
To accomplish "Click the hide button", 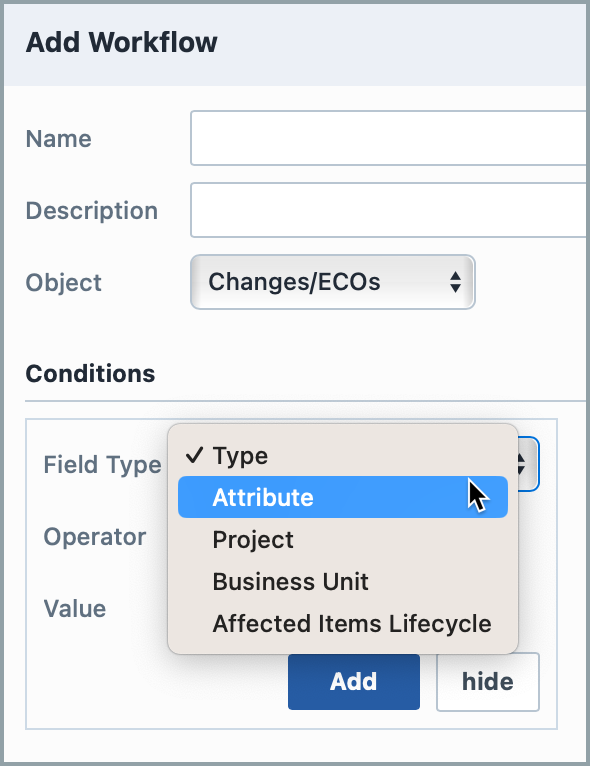I will pos(487,681).
